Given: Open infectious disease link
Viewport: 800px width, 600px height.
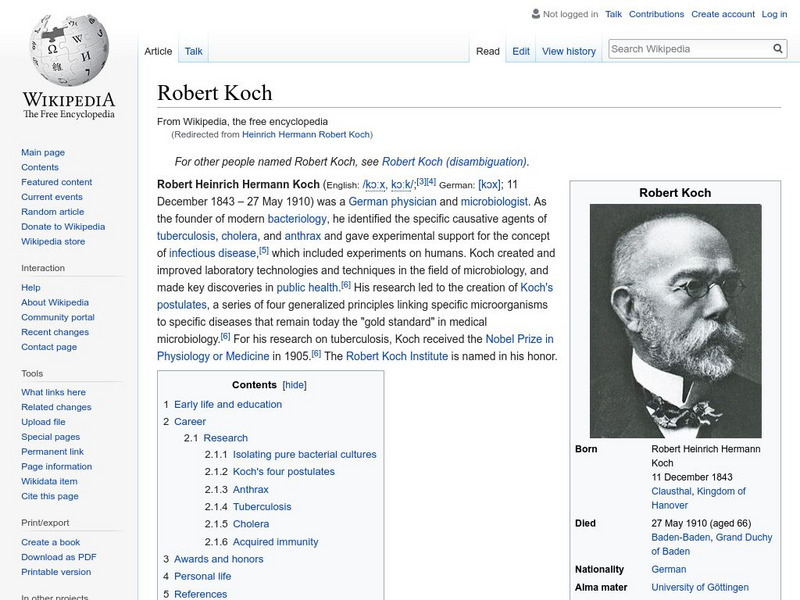Looking at the screenshot, I should click(212, 253).
